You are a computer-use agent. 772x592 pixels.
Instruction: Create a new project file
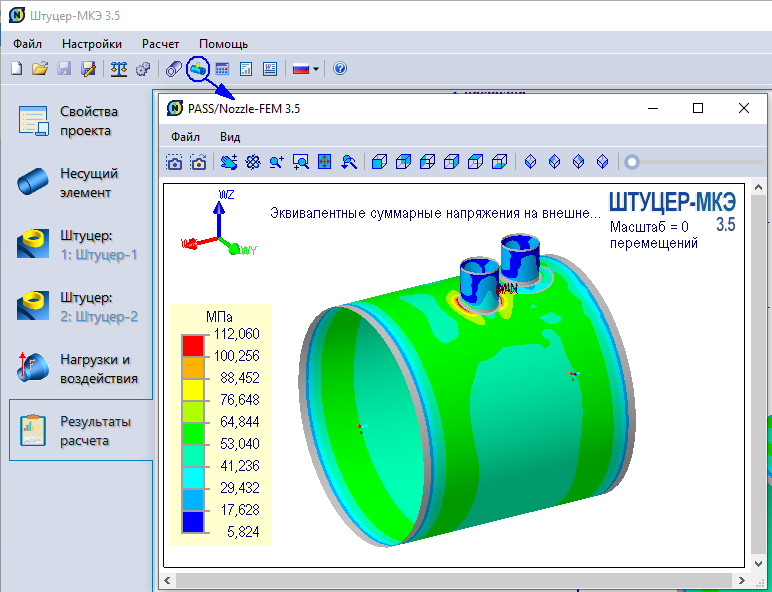click(x=17, y=68)
